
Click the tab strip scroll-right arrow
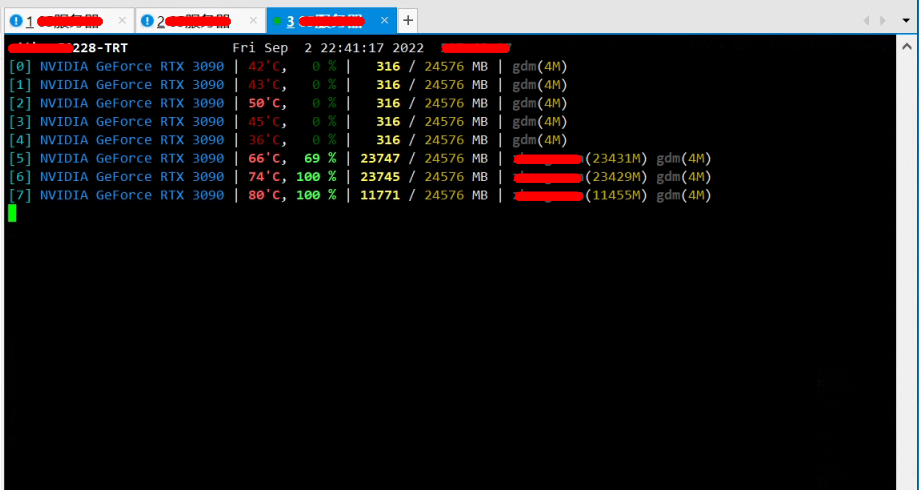point(883,21)
